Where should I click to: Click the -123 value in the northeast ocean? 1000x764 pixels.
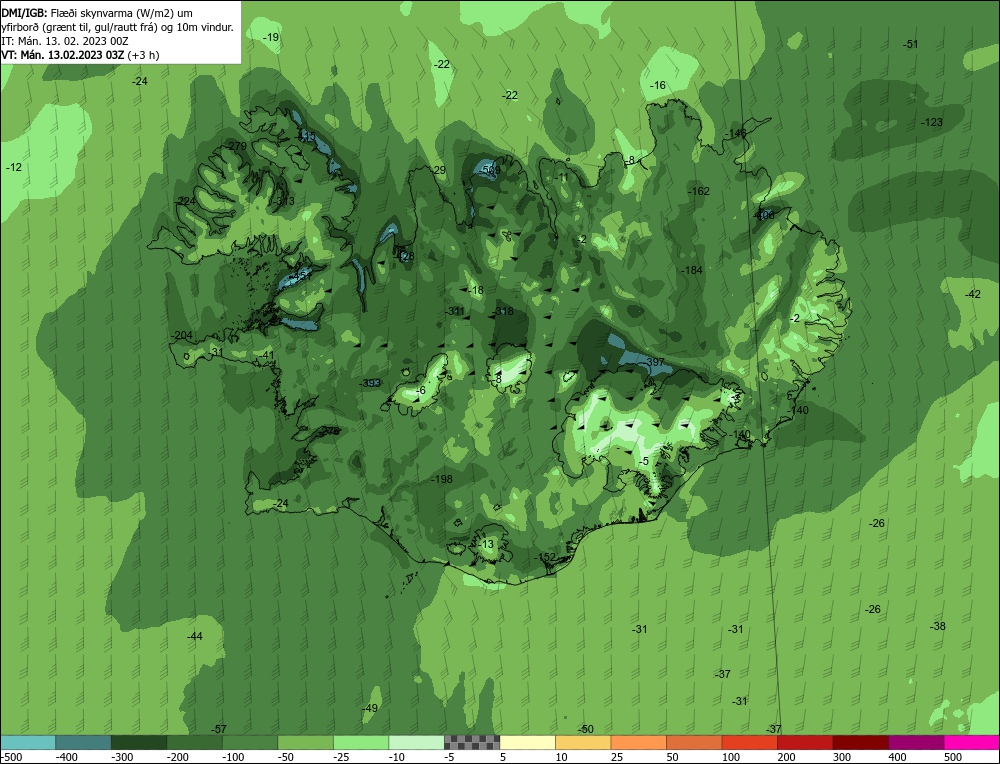coord(932,122)
